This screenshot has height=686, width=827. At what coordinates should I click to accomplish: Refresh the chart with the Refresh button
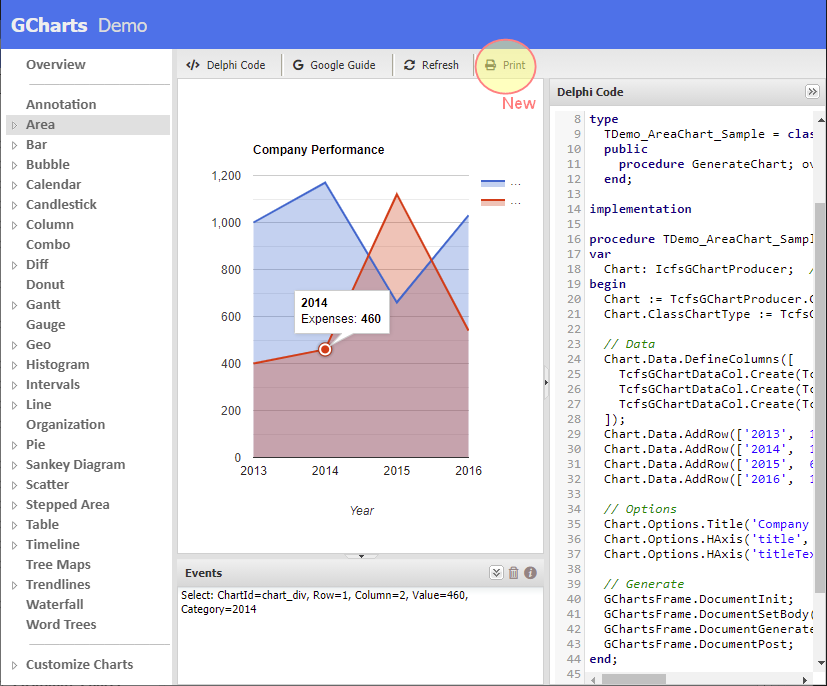tap(431, 65)
